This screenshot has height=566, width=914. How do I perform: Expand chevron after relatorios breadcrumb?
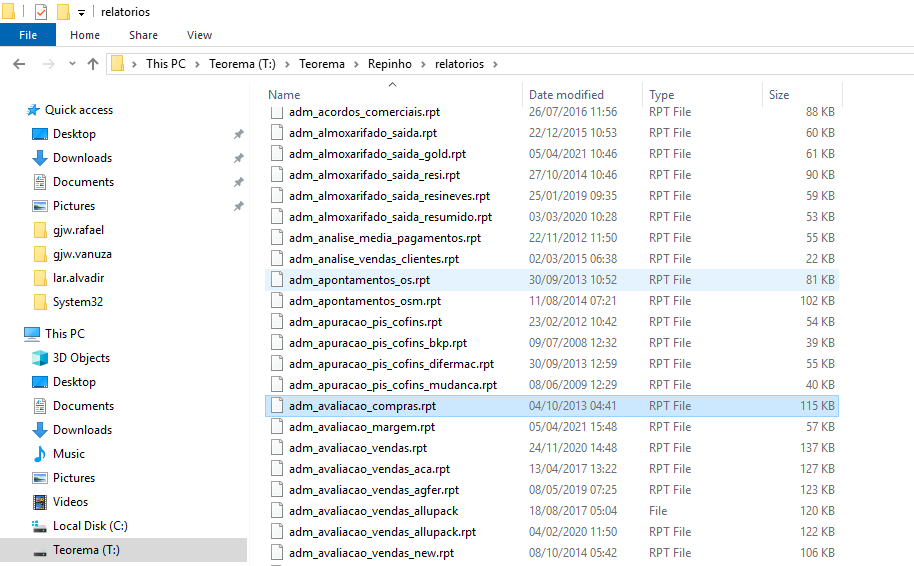click(495, 64)
